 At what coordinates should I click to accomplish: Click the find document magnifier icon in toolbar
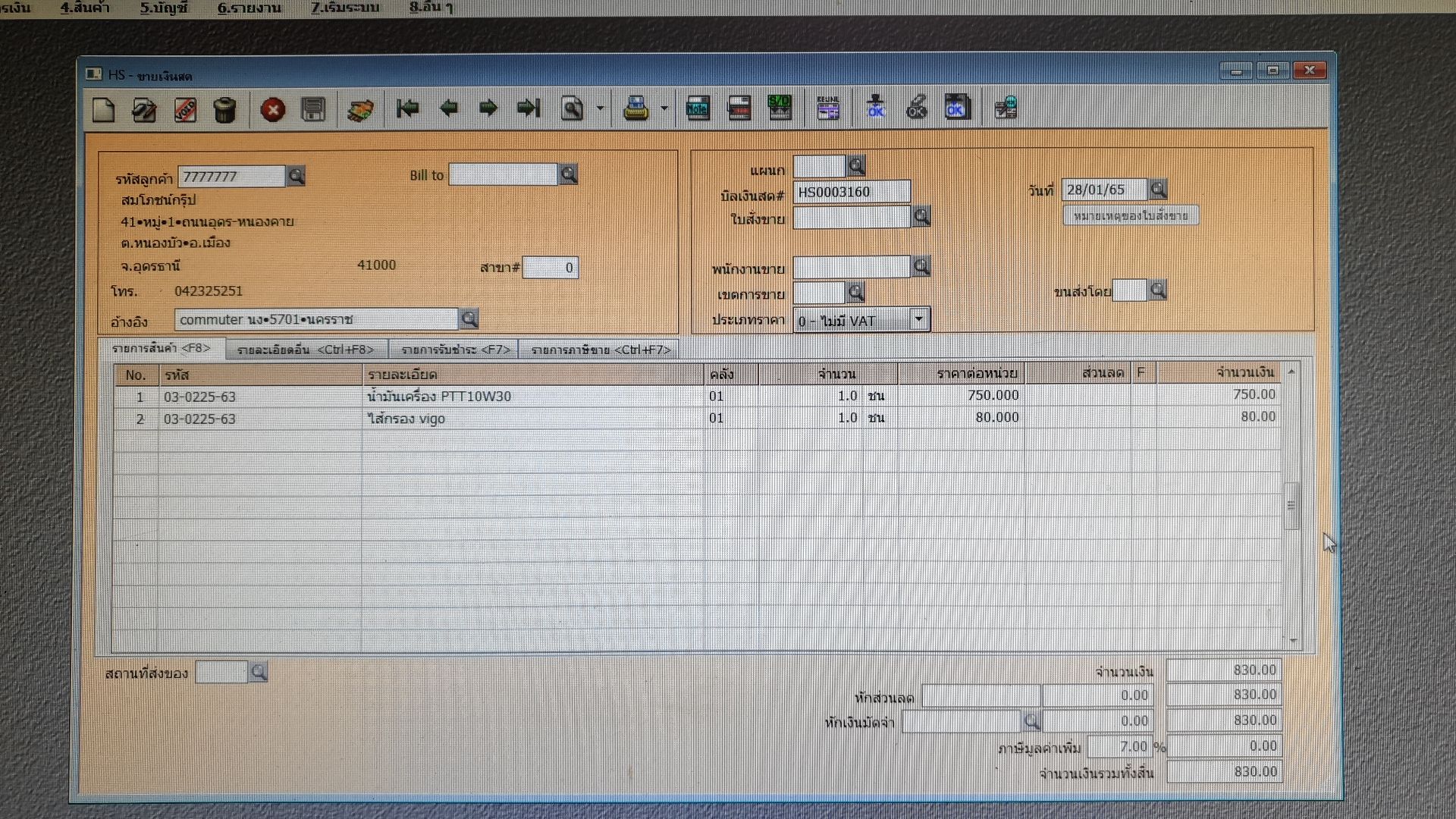click(573, 109)
